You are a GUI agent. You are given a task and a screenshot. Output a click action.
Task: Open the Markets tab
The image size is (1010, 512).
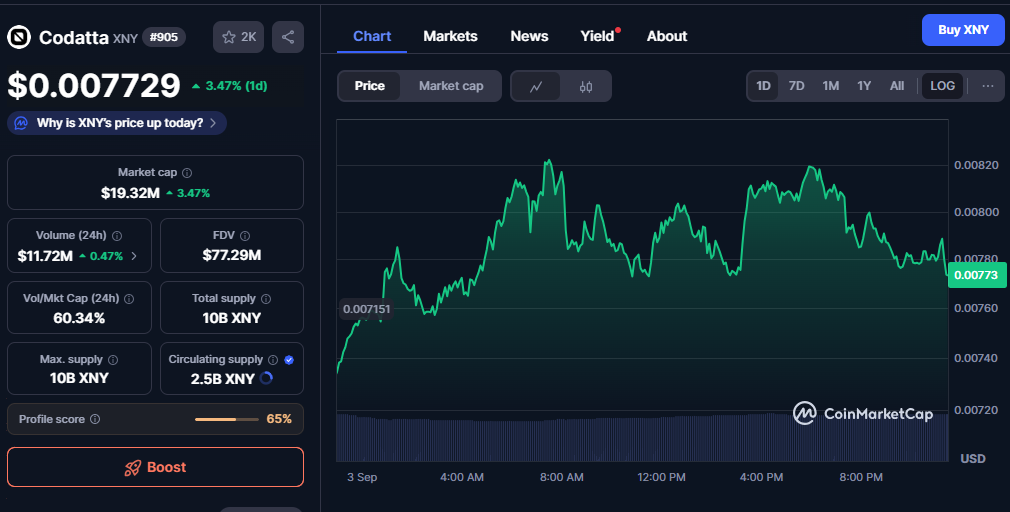[x=450, y=36]
